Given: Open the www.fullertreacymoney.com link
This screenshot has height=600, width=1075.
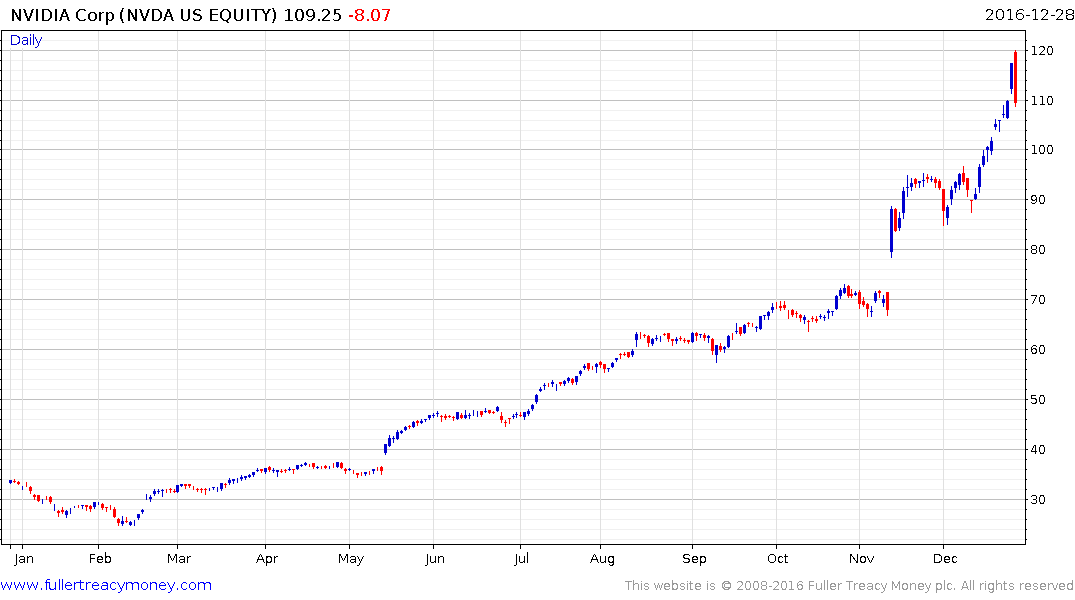Looking at the screenshot, I should [x=106, y=585].
